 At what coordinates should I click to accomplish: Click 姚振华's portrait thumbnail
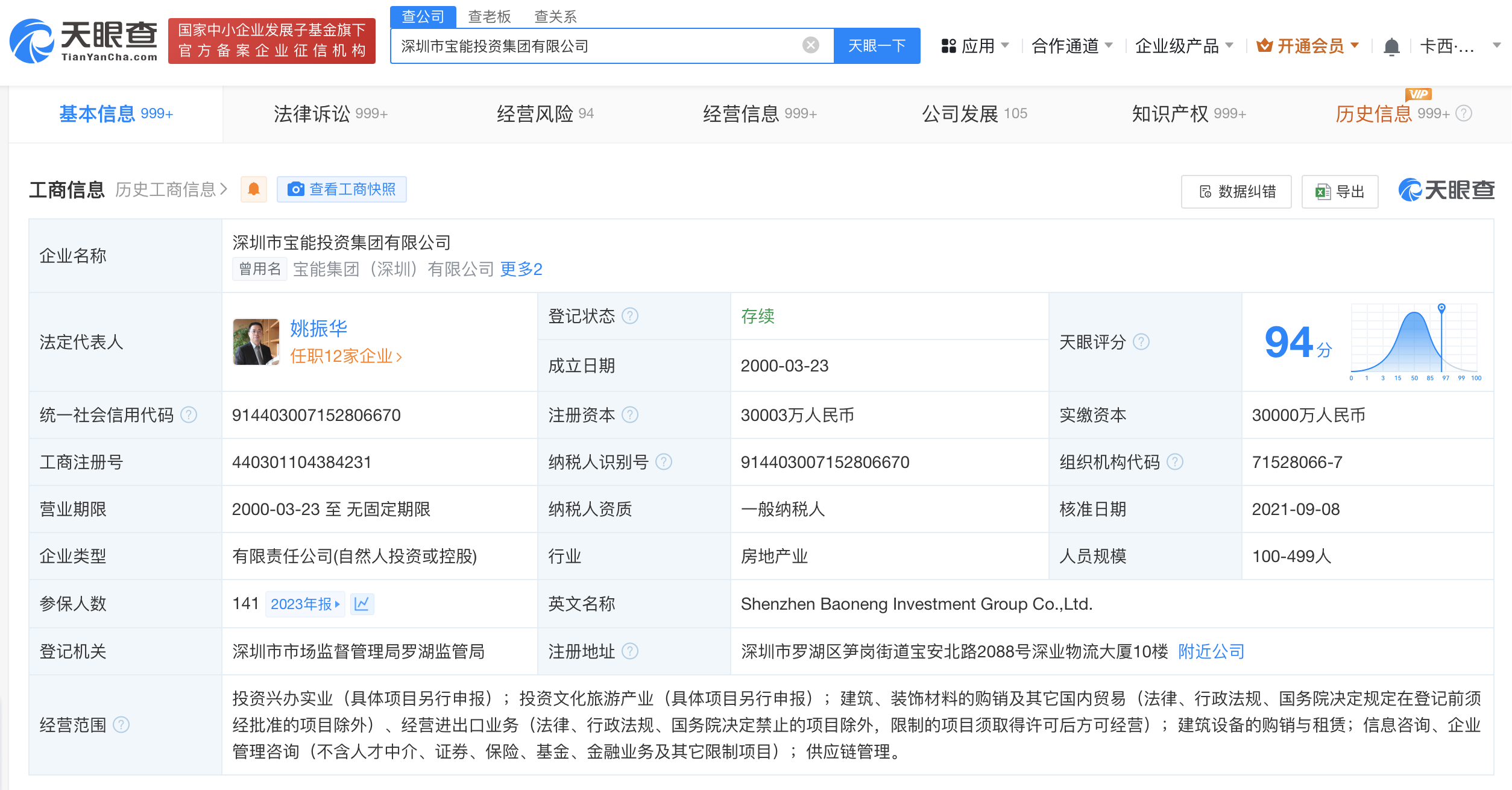coord(256,342)
